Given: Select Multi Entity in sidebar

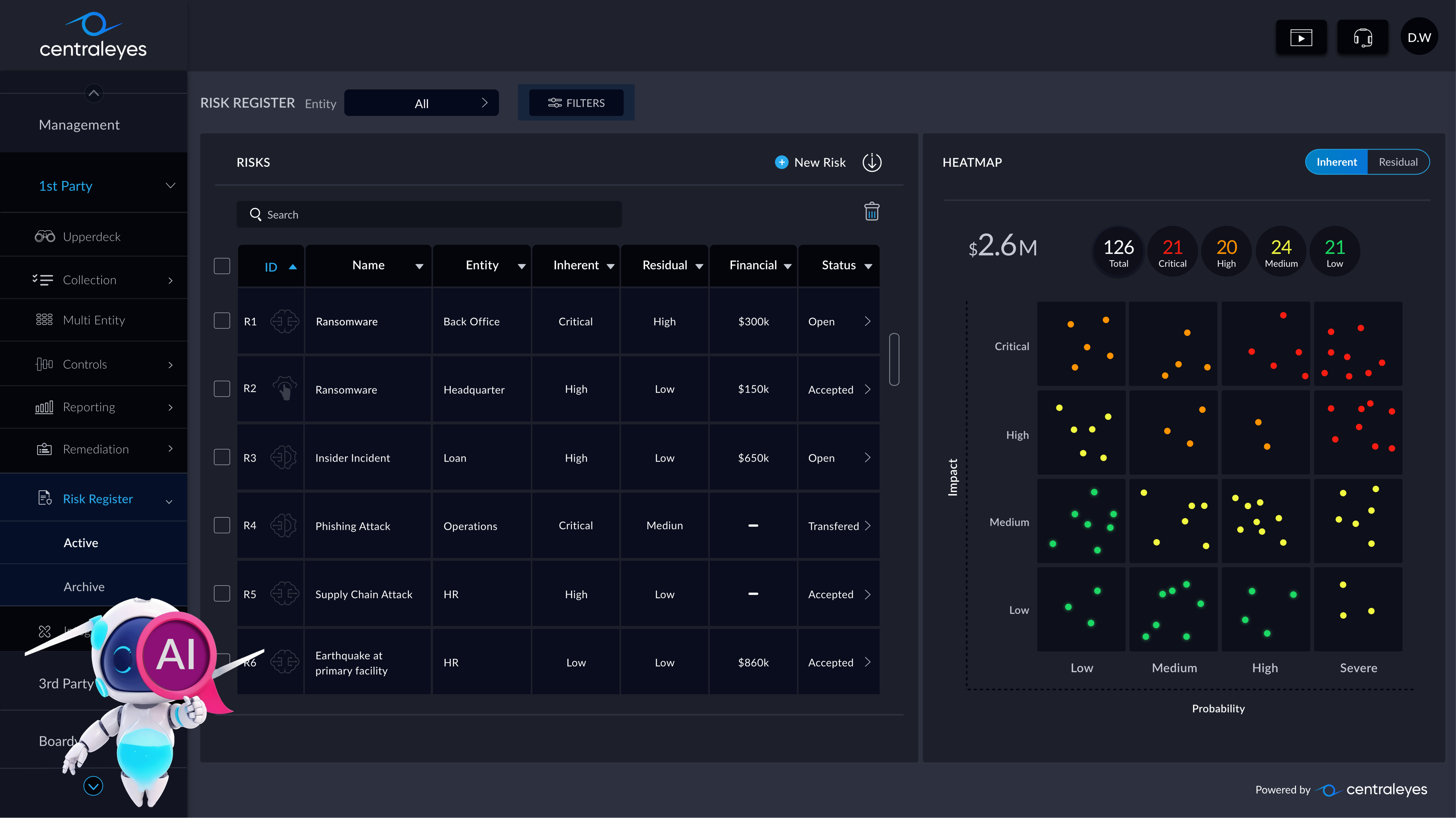Looking at the screenshot, I should pyautogui.click(x=94, y=320).
